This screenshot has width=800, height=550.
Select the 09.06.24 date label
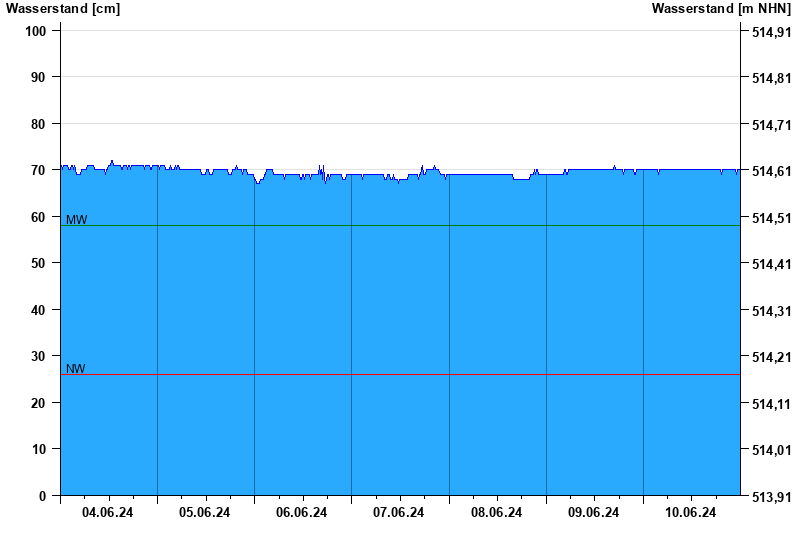593,512
